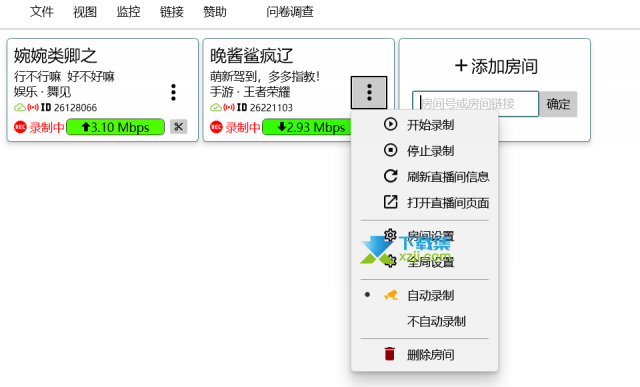Click REC icon on 婉婉类卿之 card

click(20, 127)
